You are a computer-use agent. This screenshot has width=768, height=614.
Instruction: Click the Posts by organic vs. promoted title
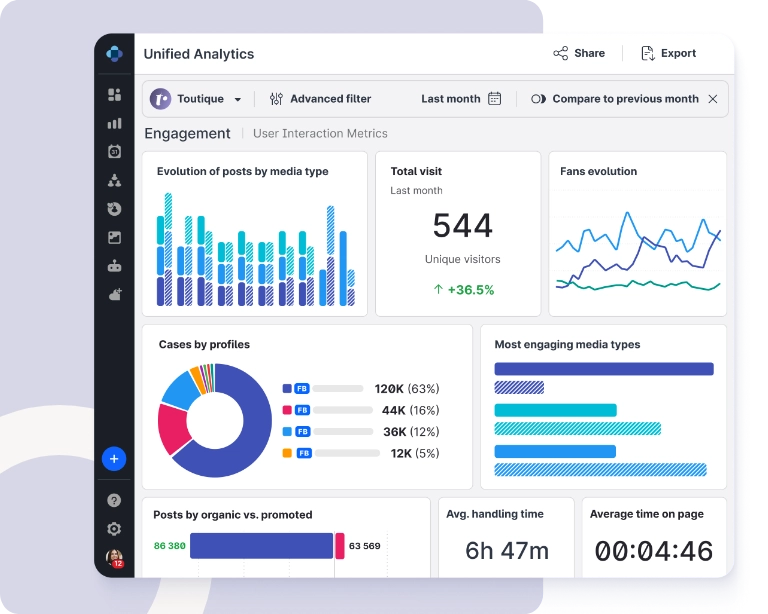[x=233, y=515]
